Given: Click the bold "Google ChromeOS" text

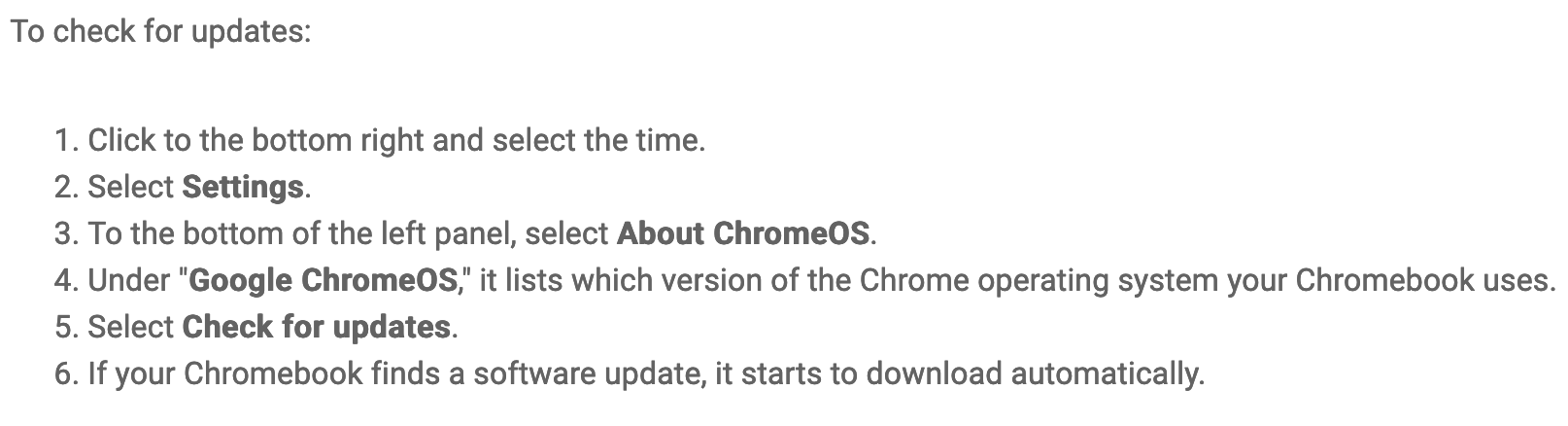Looking at the screenshot, I should click(x=324, y=280).
